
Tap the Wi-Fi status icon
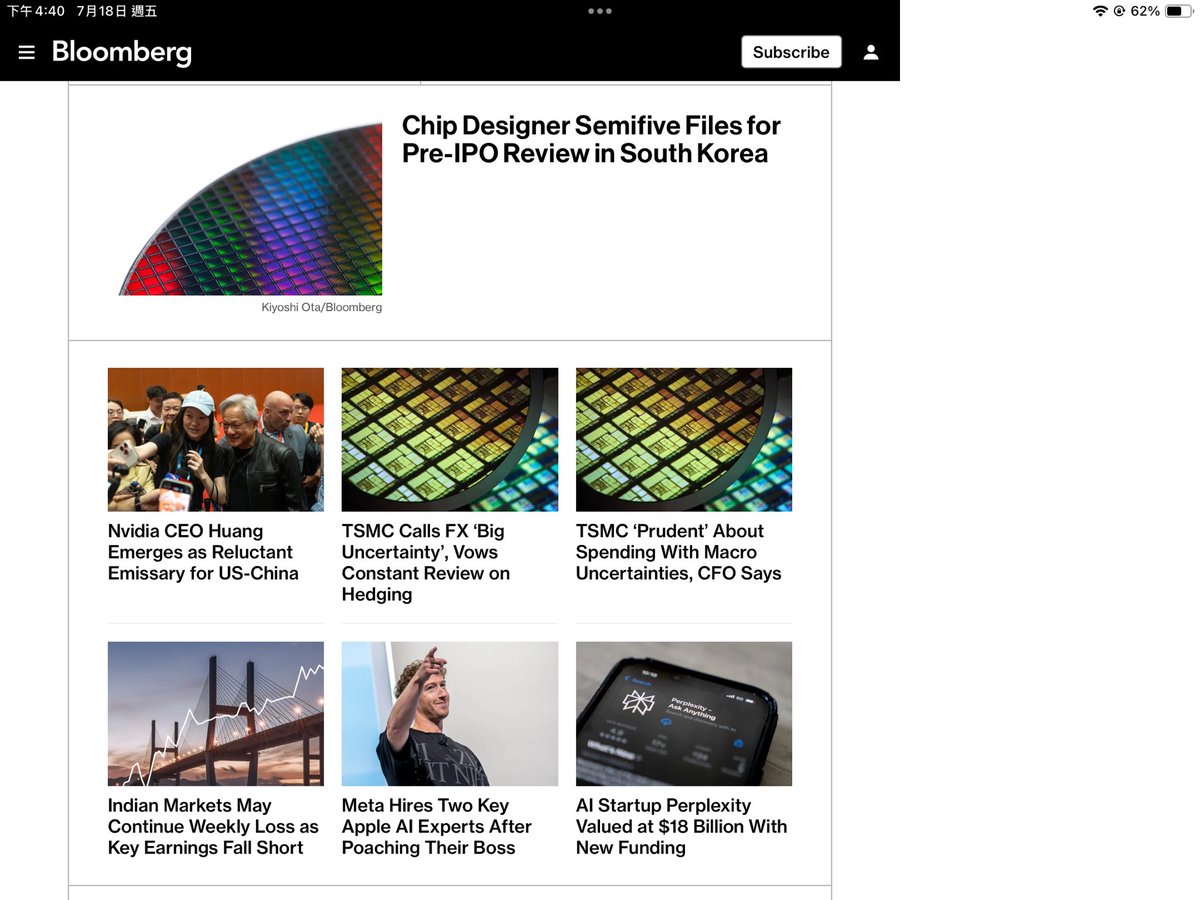tap(1100, 11)
